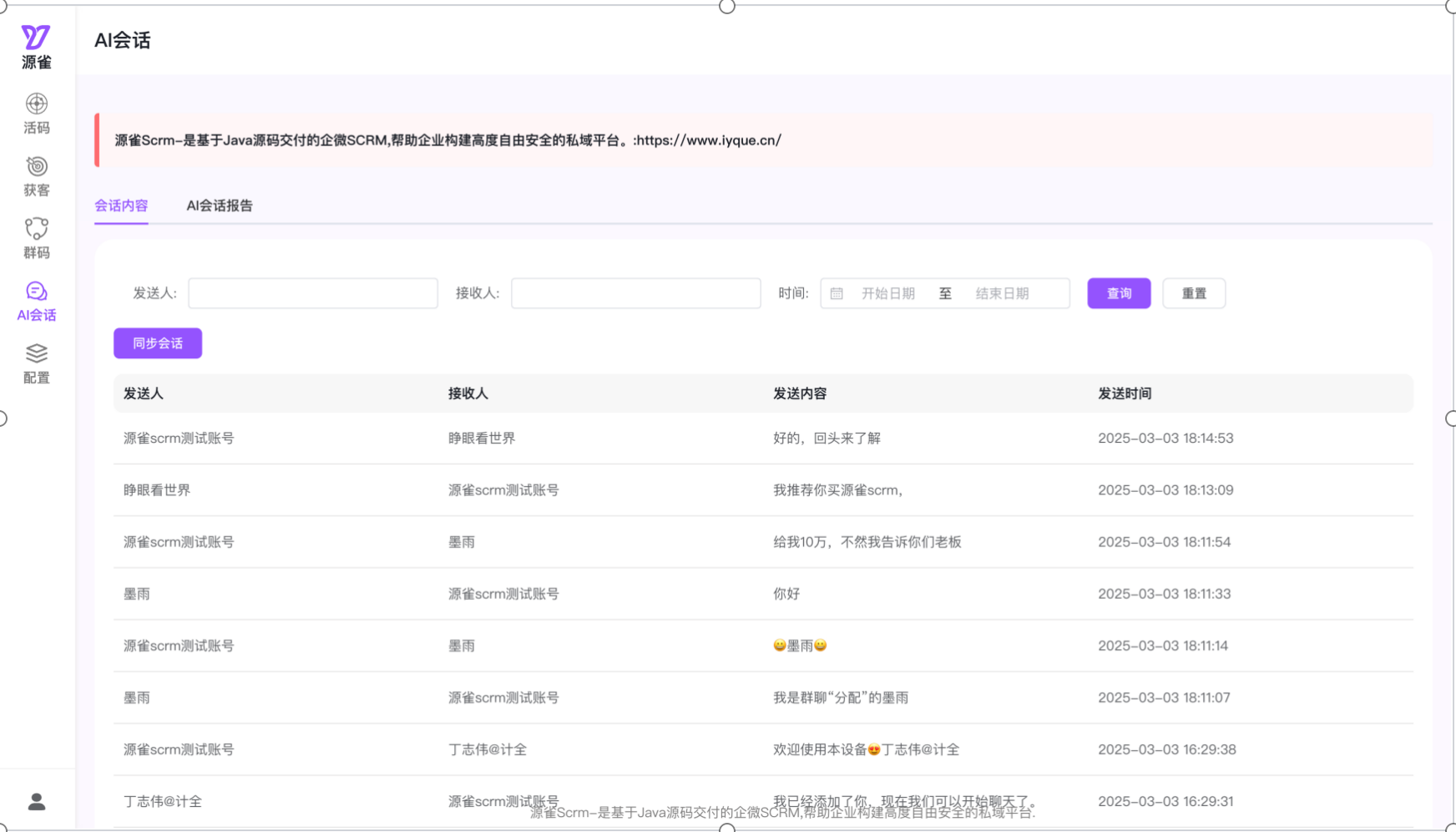Focus the 接收人 input field

635,294
